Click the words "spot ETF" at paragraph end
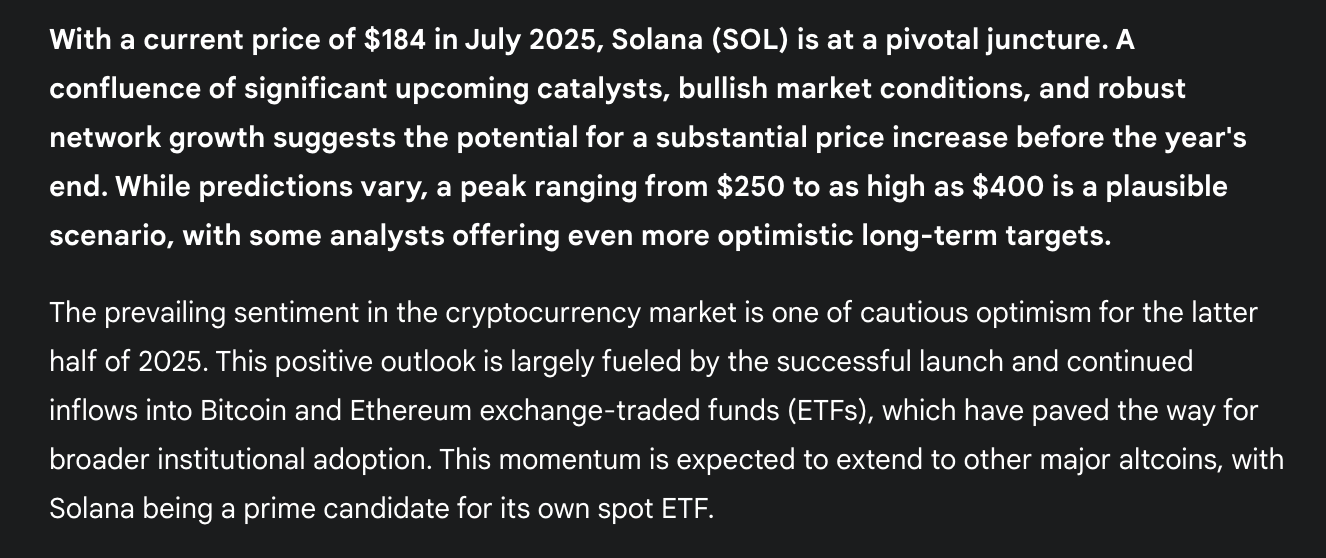 point(653,509)
